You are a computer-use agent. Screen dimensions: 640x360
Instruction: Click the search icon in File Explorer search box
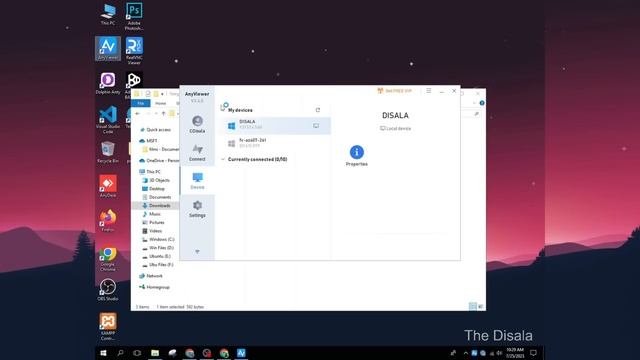[476, 114]
